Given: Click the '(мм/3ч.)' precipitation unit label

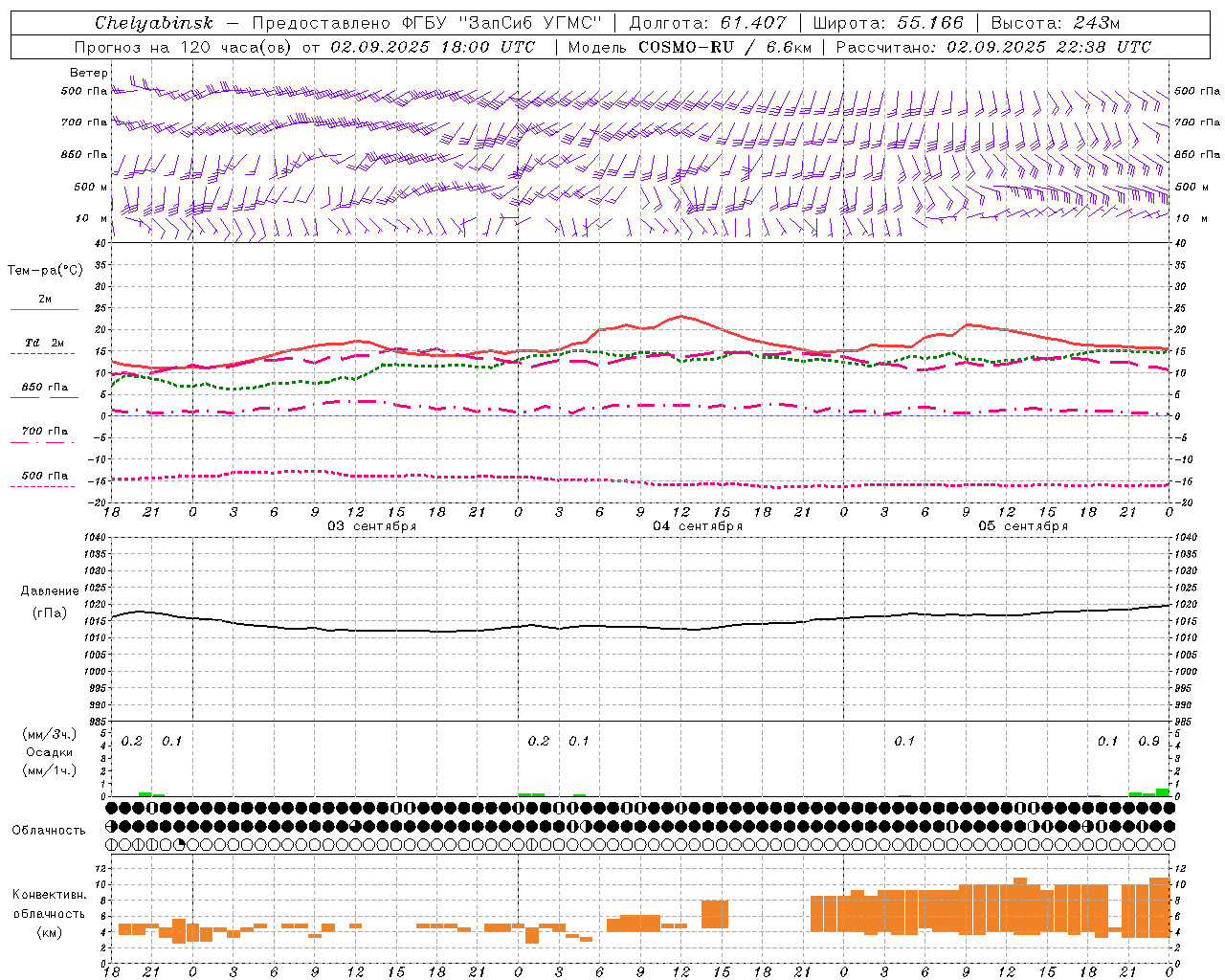Looking at the screenshot, I should [x=50, y=735].
